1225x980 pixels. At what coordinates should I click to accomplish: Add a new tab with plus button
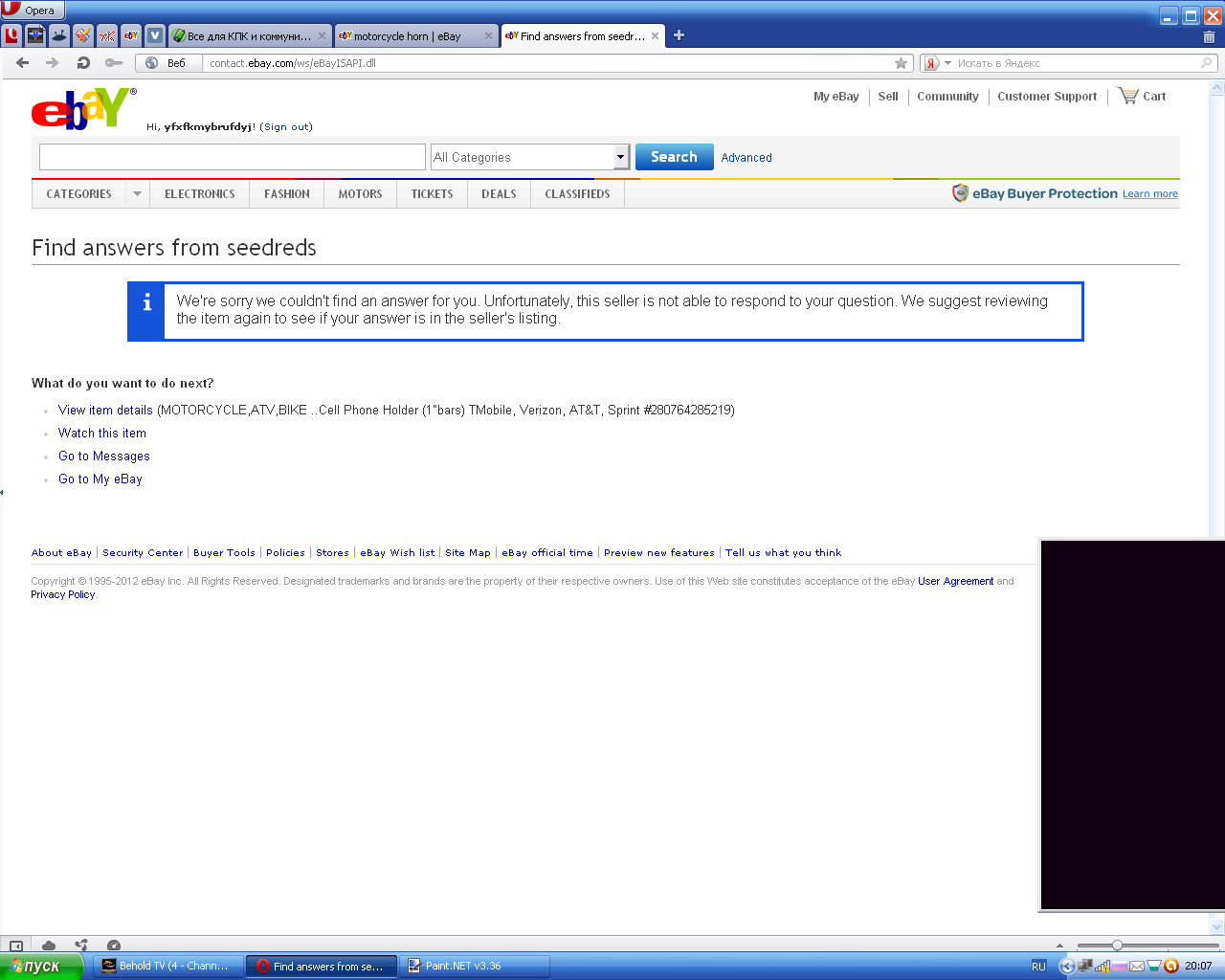[679, 35]
